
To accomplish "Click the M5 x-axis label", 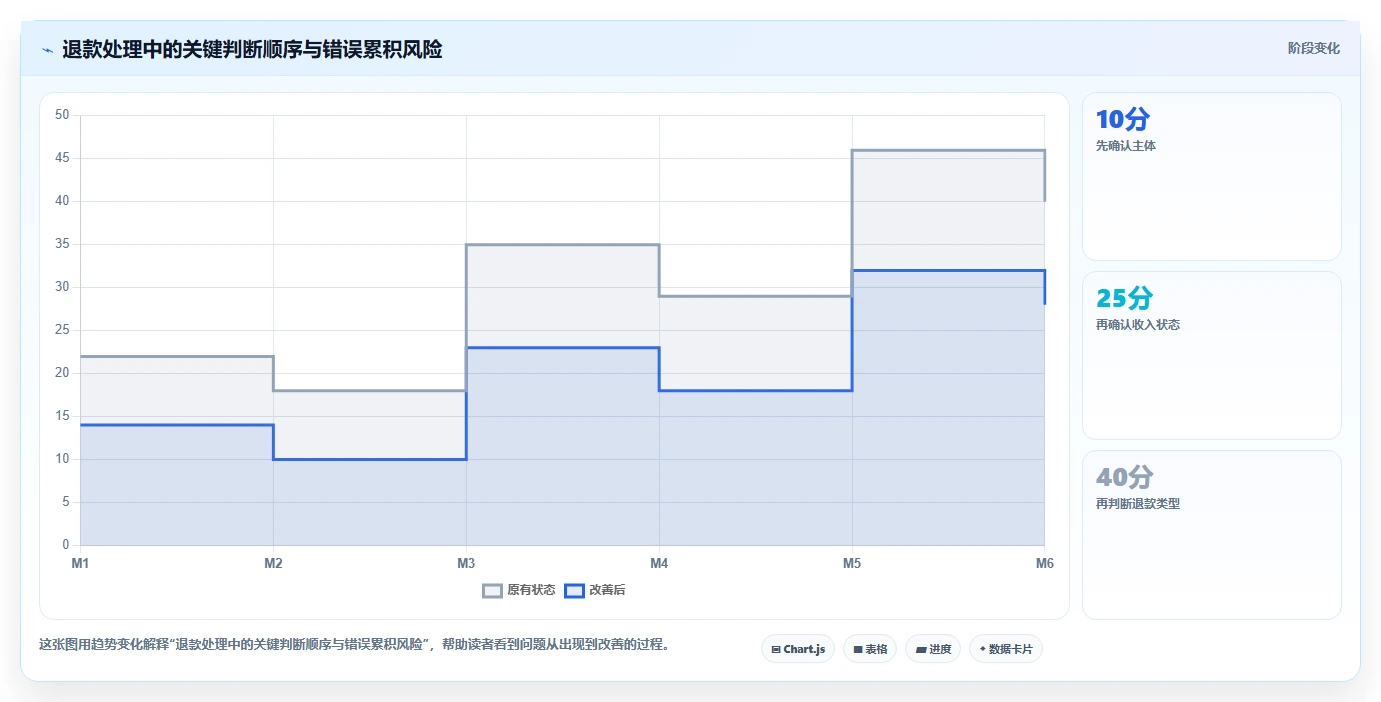I will coord(852,563).
